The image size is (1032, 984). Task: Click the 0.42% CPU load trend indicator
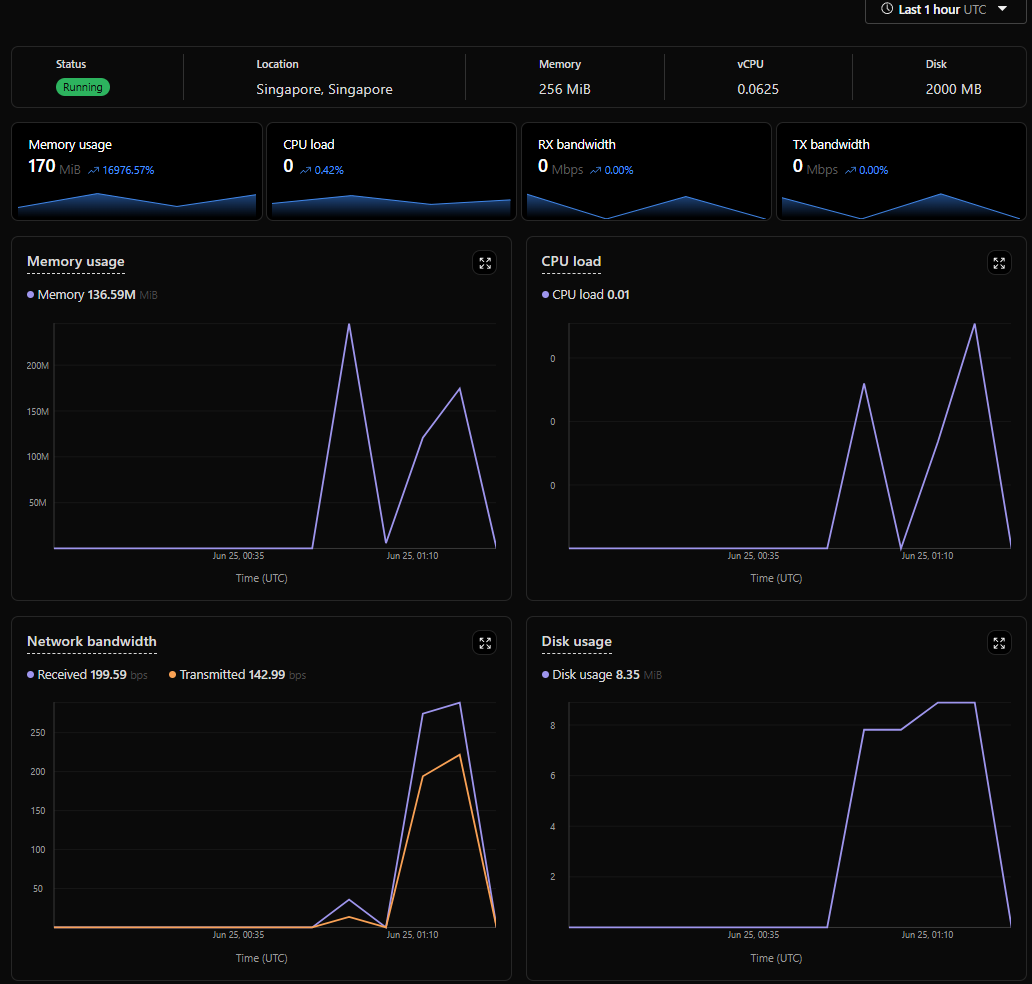(x=322, y=170)
